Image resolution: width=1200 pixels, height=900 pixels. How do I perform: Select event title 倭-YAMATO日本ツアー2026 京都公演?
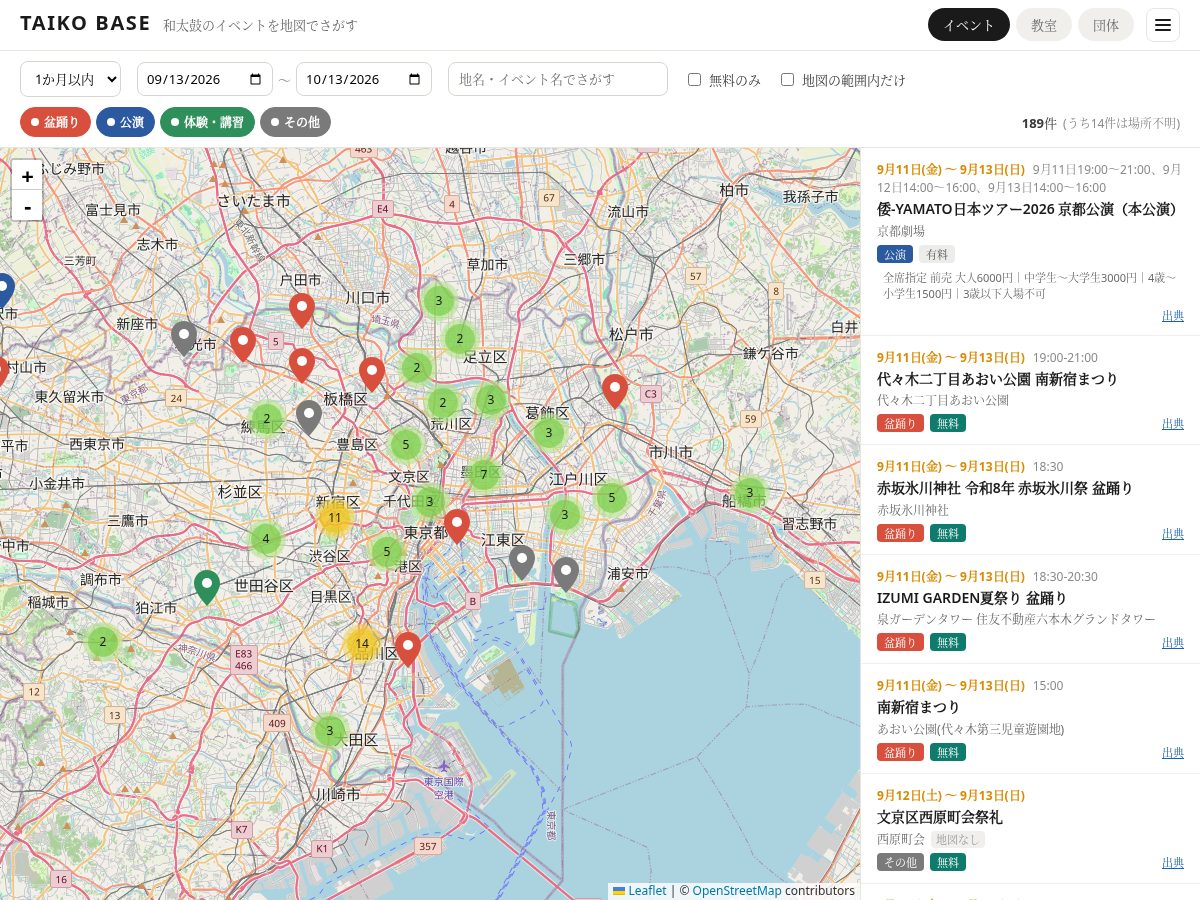(1026, 209)
